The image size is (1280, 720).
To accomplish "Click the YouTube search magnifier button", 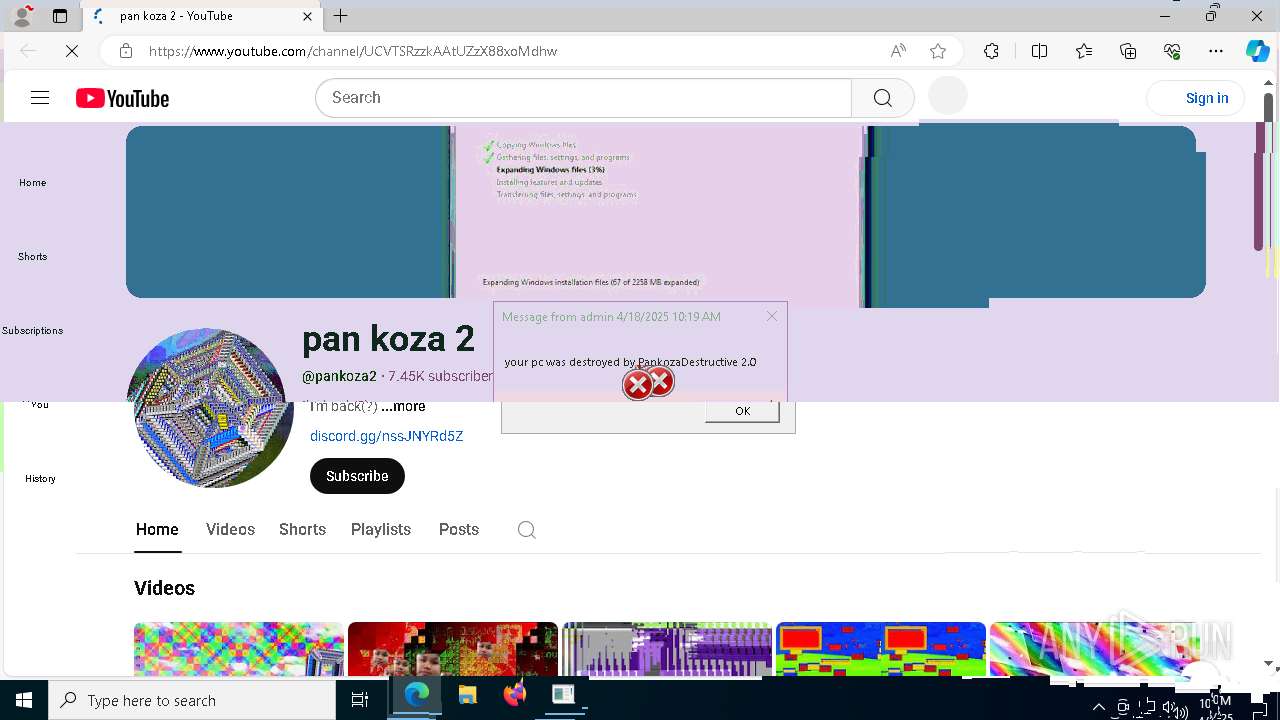I will pyautogui.click(x=883, y=98).
